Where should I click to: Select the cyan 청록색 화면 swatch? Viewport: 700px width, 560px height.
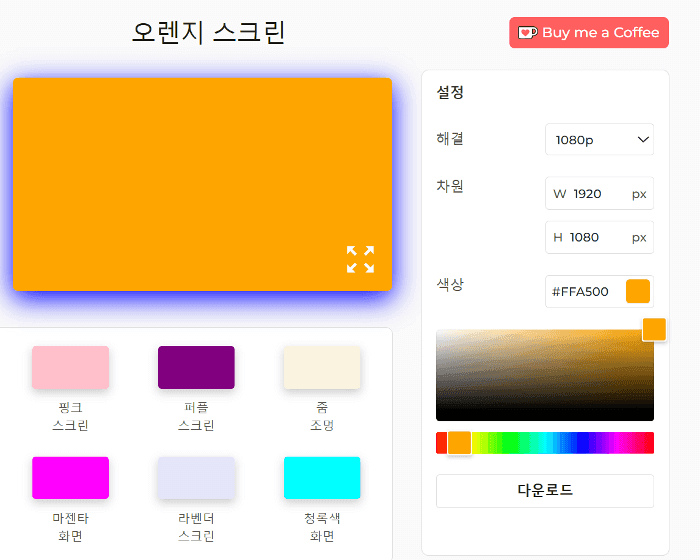coord(322,478)
